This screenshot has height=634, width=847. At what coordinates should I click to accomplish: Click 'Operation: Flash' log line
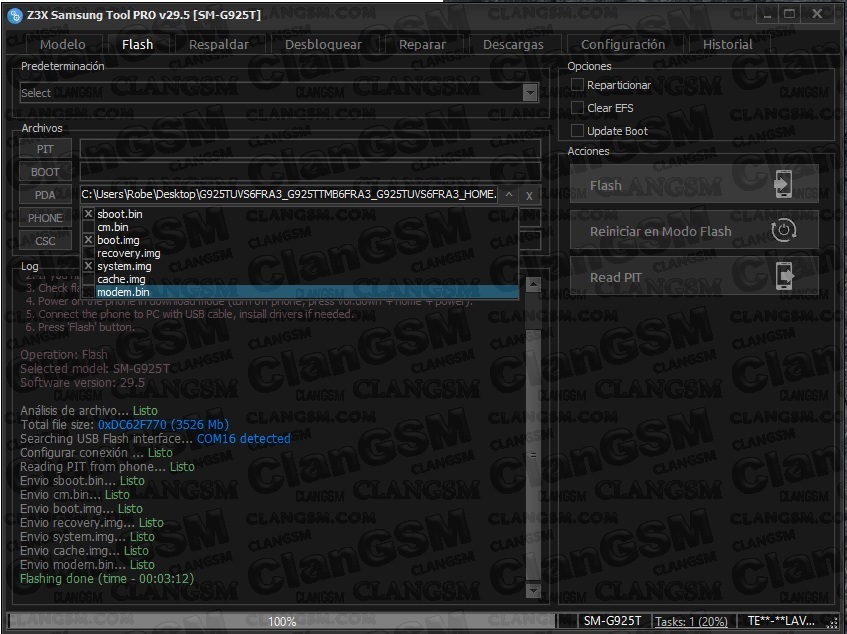[x=64, y=355]
